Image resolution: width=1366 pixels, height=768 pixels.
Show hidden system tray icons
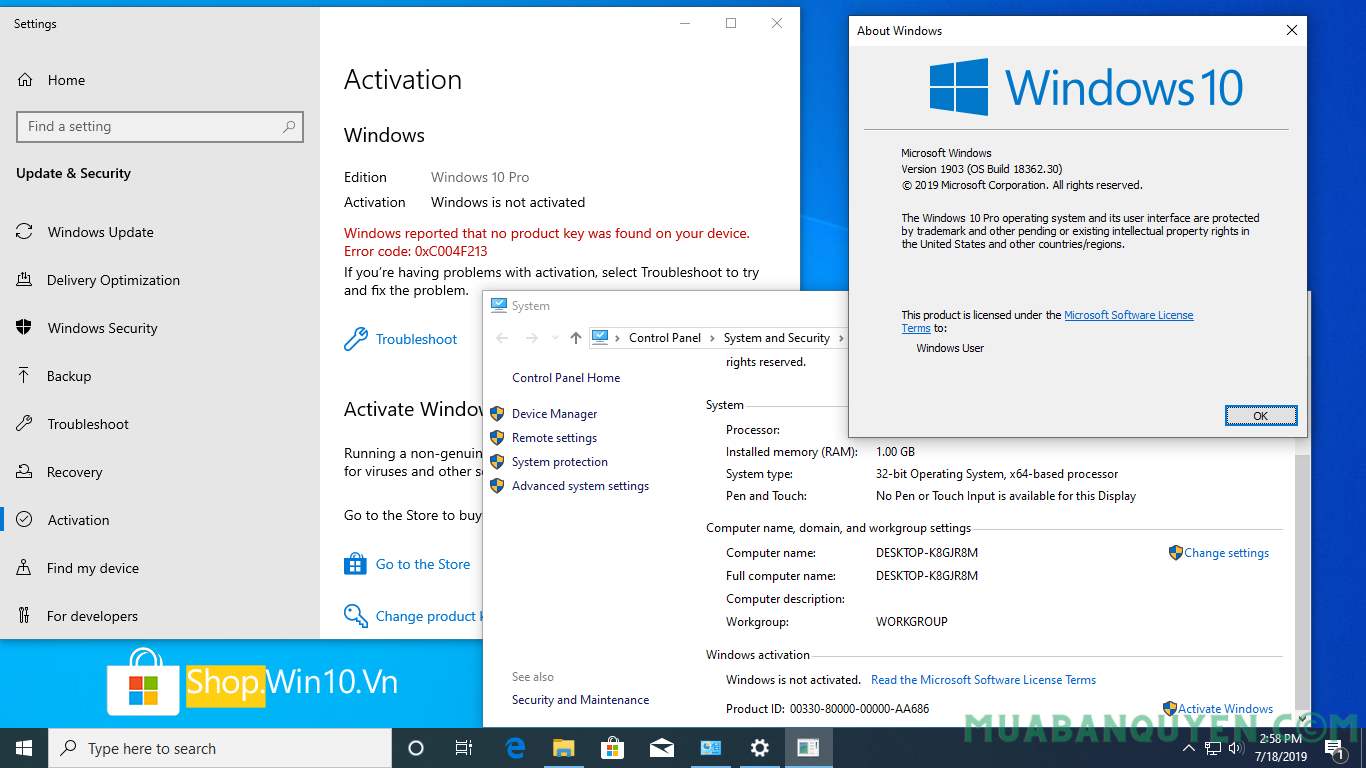pyautogui.click(x=1189, y=748)
